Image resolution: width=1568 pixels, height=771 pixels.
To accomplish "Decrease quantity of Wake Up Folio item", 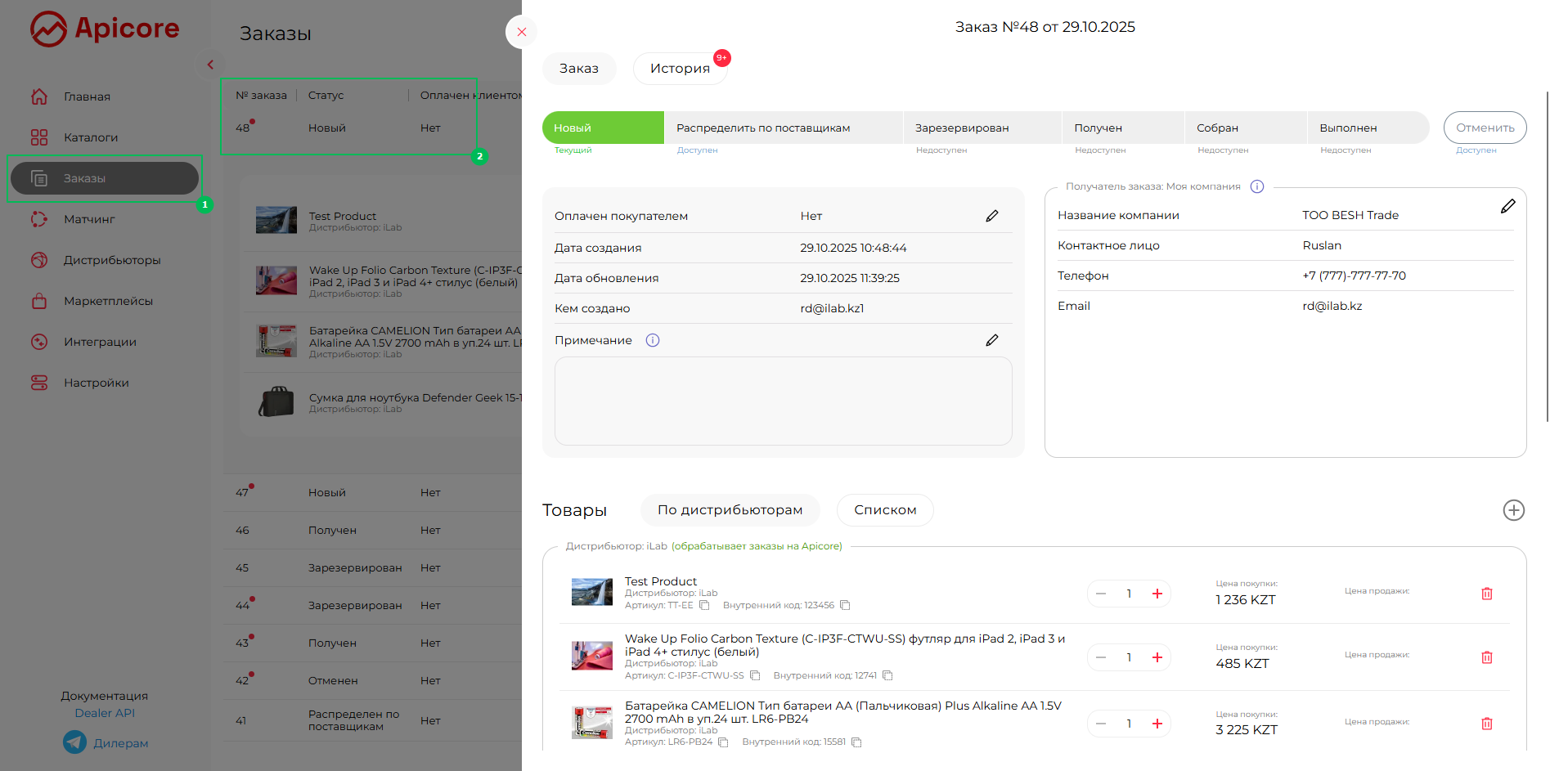I will tap(1101, 657).
